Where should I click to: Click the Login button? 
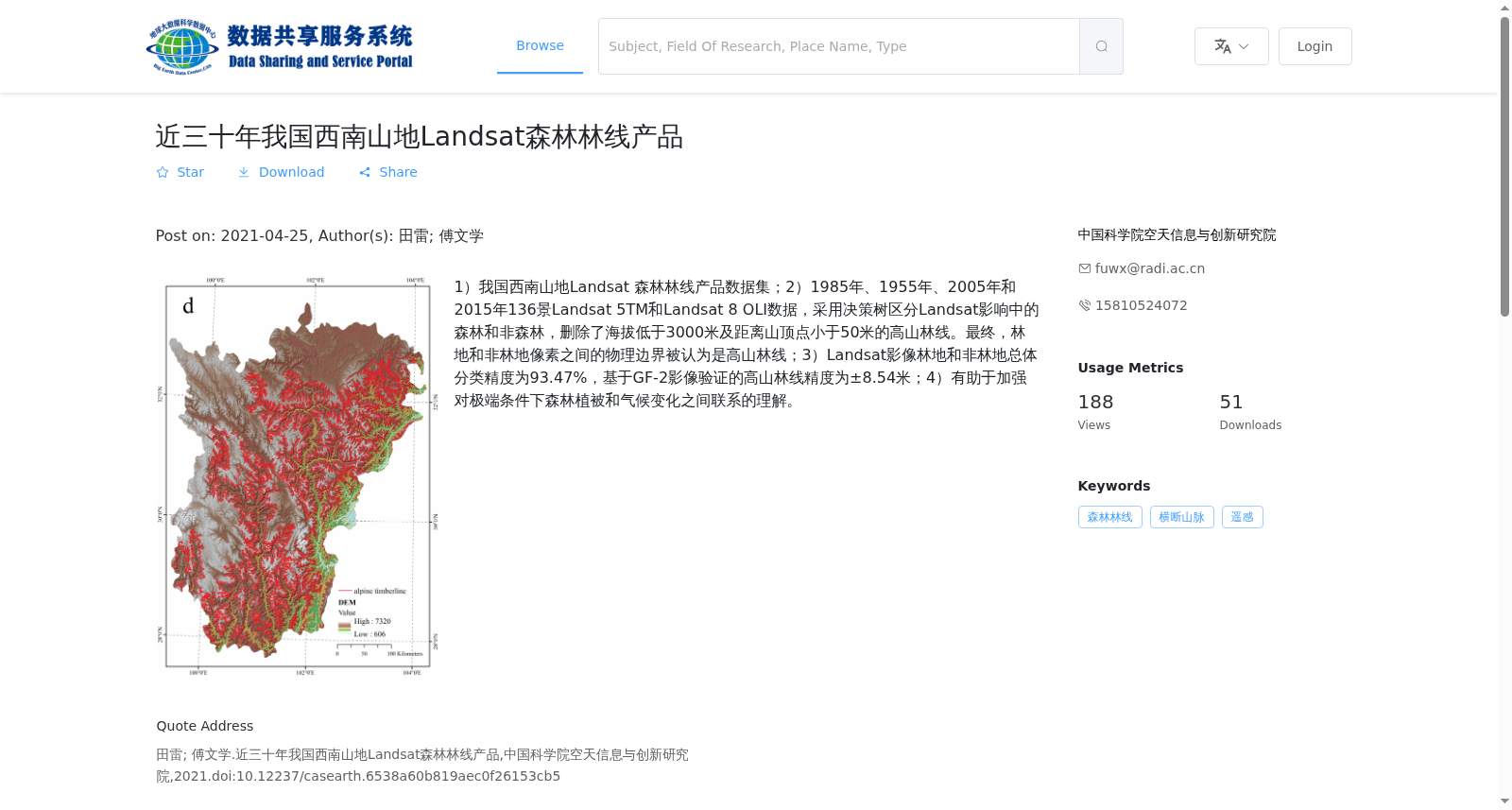click(x=1314, y=46)
